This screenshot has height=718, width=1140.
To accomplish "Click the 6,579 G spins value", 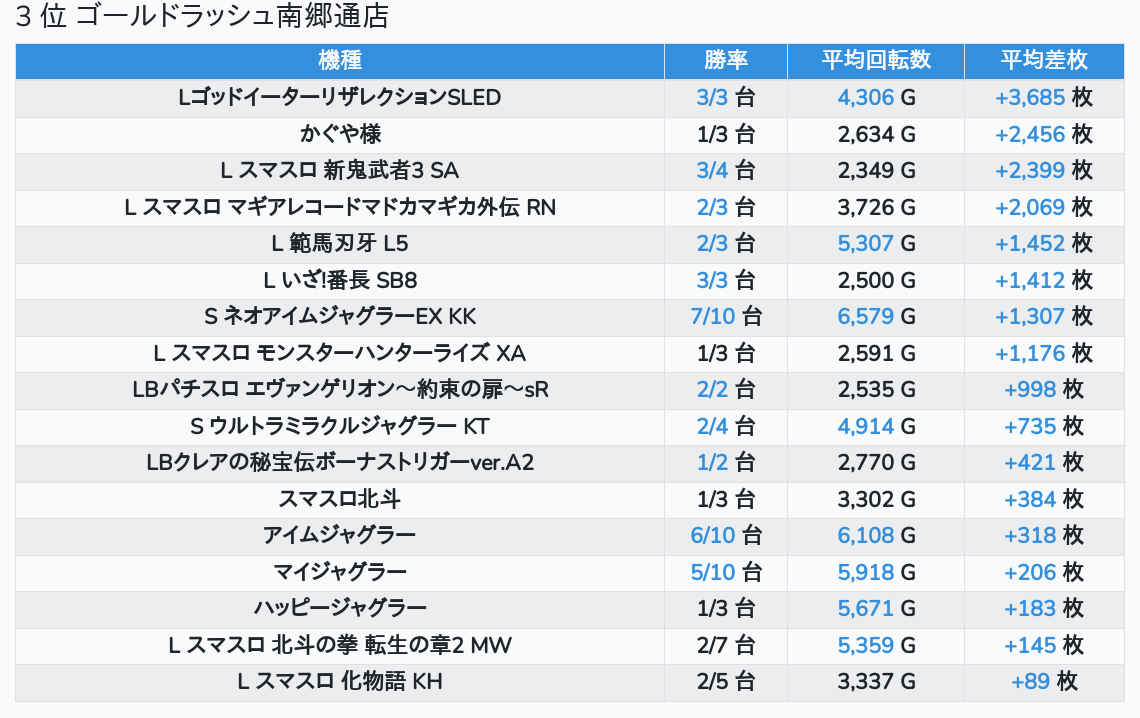I will pos(865,317).
